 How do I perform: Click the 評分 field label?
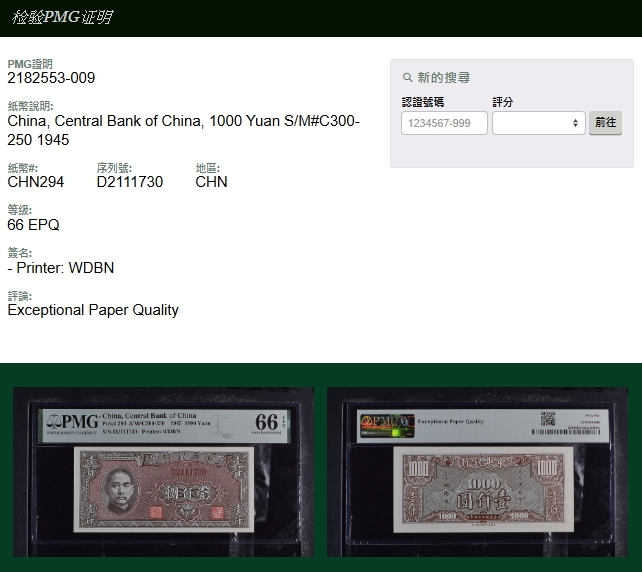tap(502, 102)
